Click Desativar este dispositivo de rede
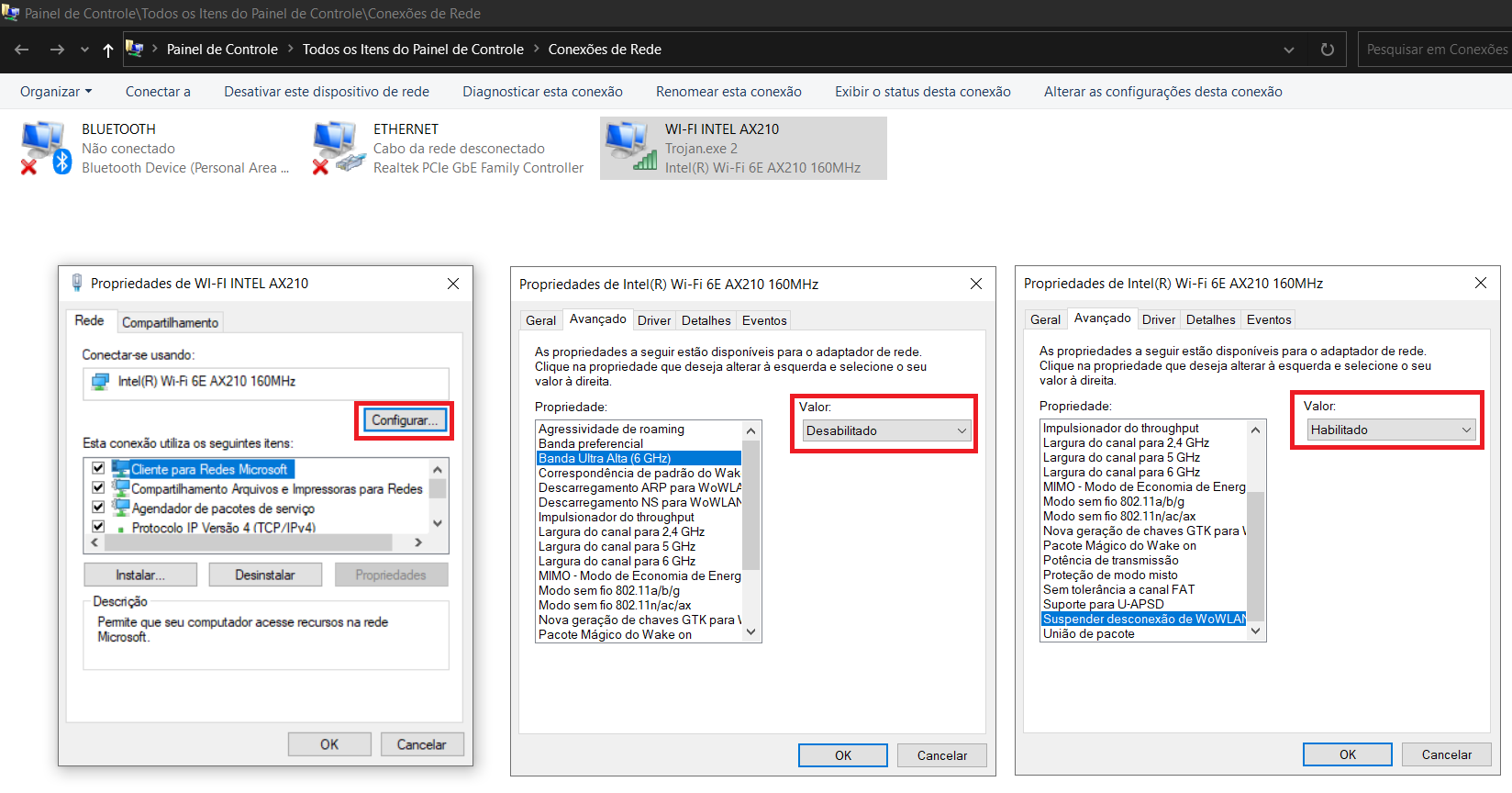The image size is (1512, 793). click(327, 92)
